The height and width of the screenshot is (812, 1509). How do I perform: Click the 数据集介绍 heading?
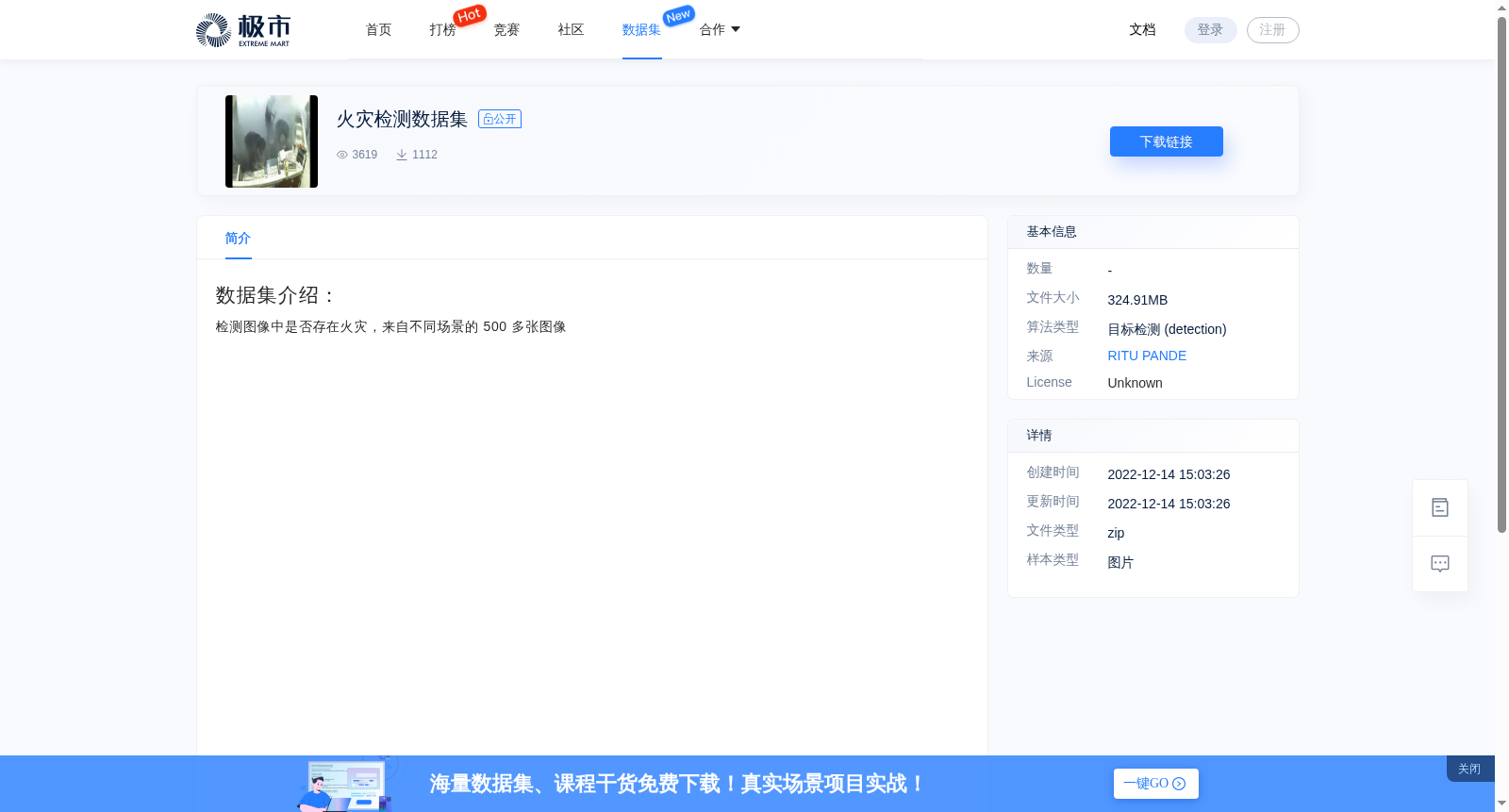click(x=275, y=295)
